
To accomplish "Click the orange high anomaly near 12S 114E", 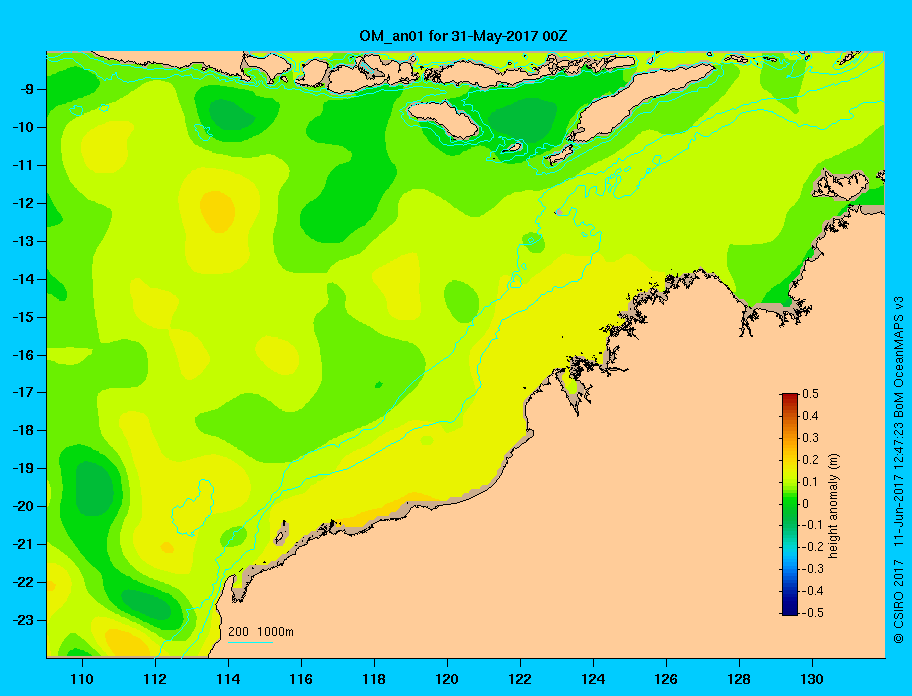I will [x=217, y=211].
